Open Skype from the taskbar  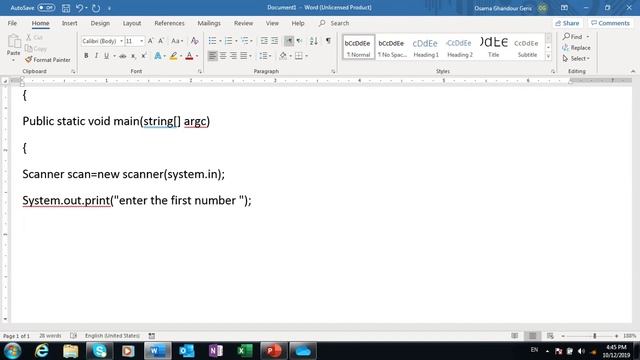coord(99,351)
